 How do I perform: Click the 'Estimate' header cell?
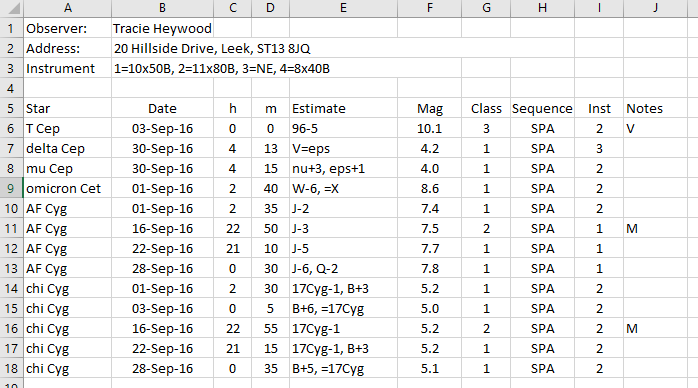pyautogui.click(x=343, y=109)
